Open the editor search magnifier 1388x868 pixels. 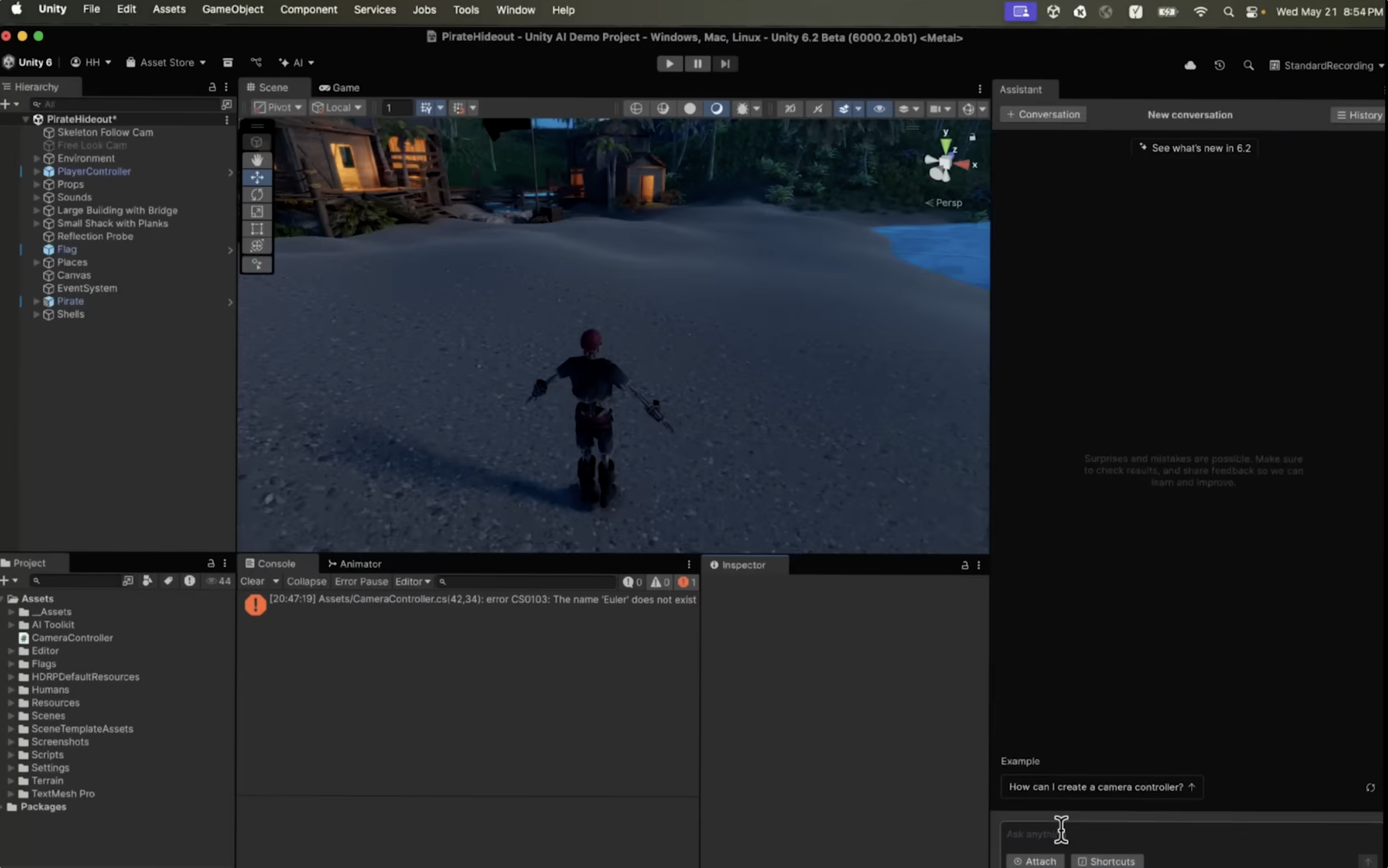point(1249,65)
